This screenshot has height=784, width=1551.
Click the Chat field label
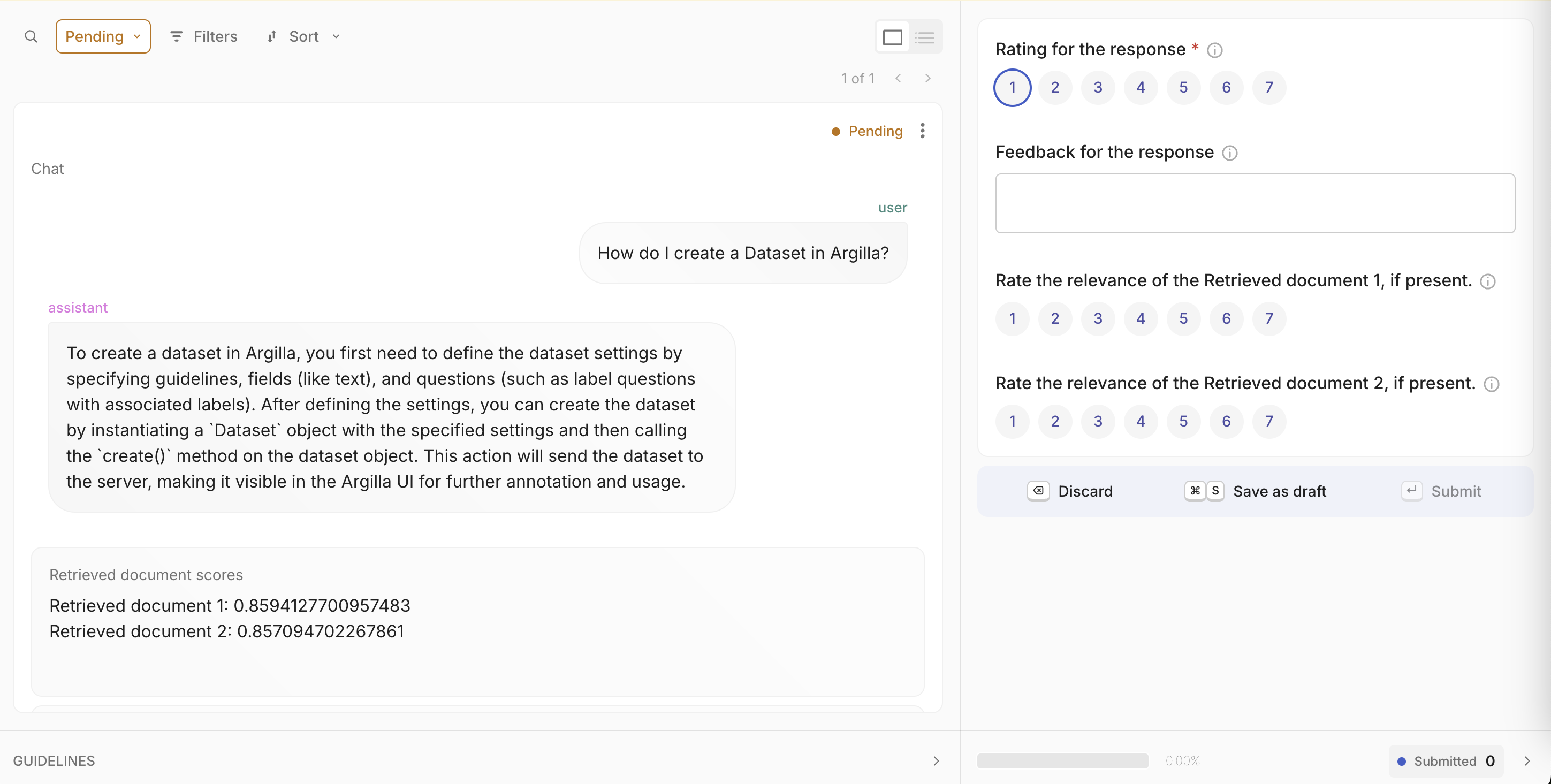pyautogui.click(x=48, y=169)
